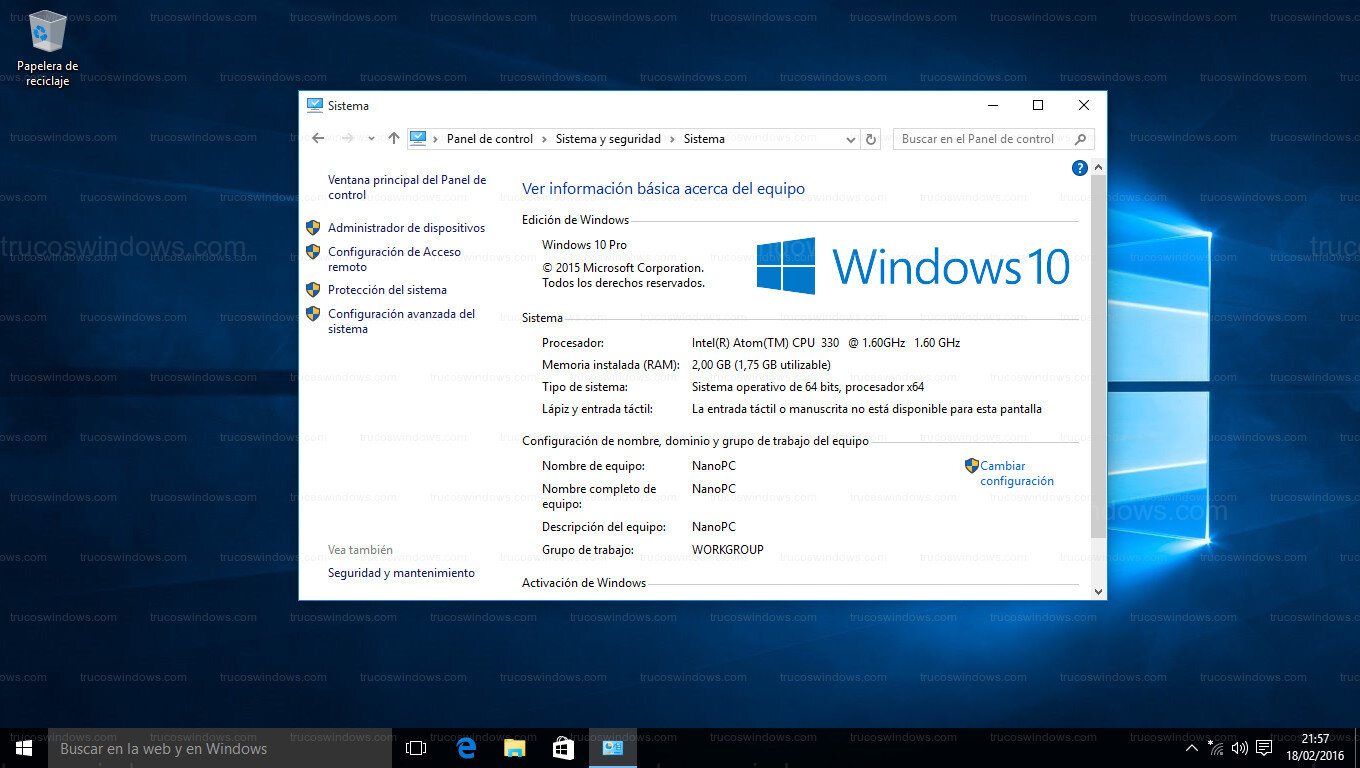Launch Microsoft Edge from the taskbar

(x=465, y=747)
